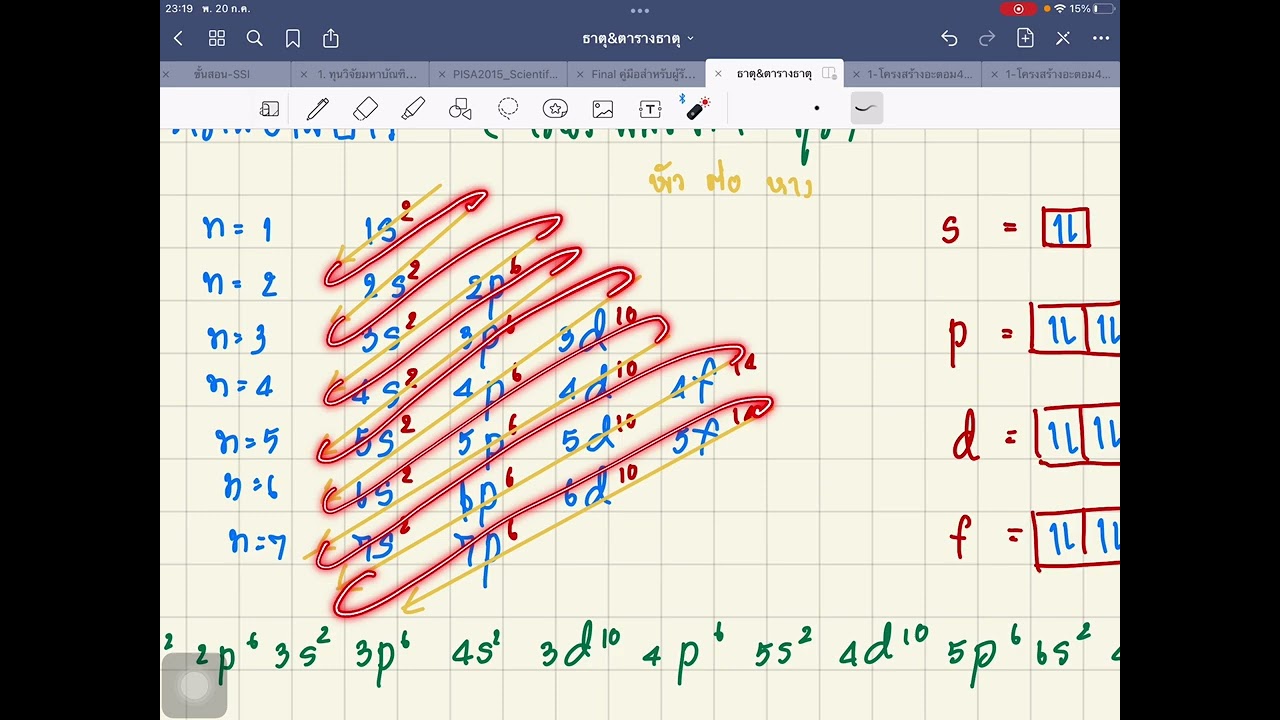Go back using the back chevron
Screen dimensions: 1280x720
(178, 38)
